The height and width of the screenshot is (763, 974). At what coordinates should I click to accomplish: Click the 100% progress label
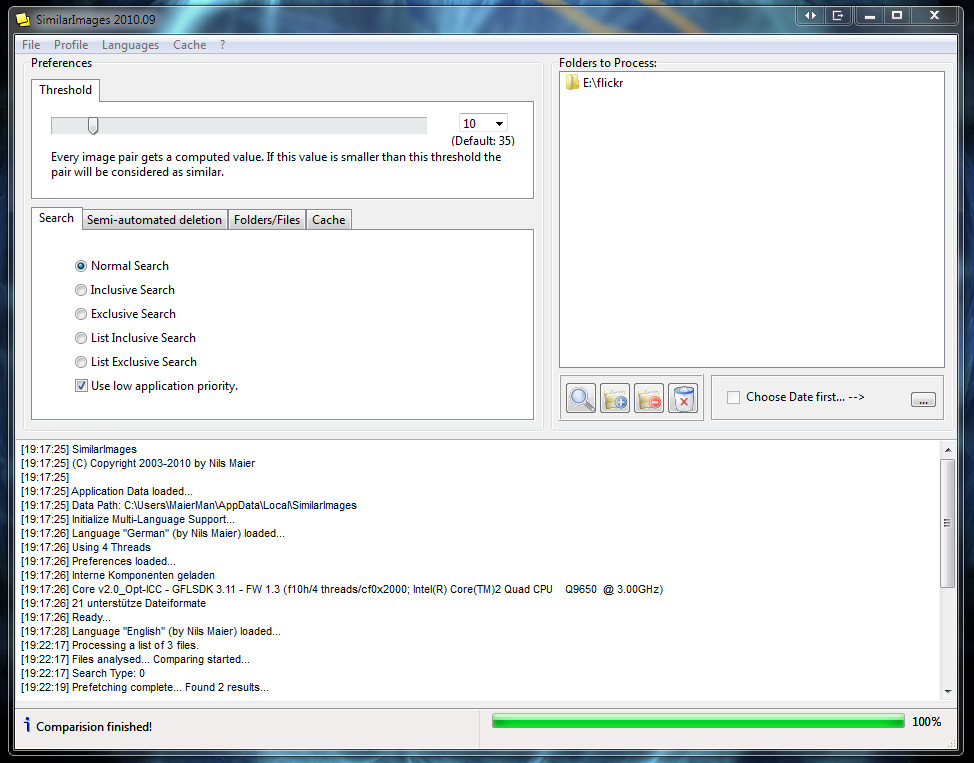tap(926, 722)
